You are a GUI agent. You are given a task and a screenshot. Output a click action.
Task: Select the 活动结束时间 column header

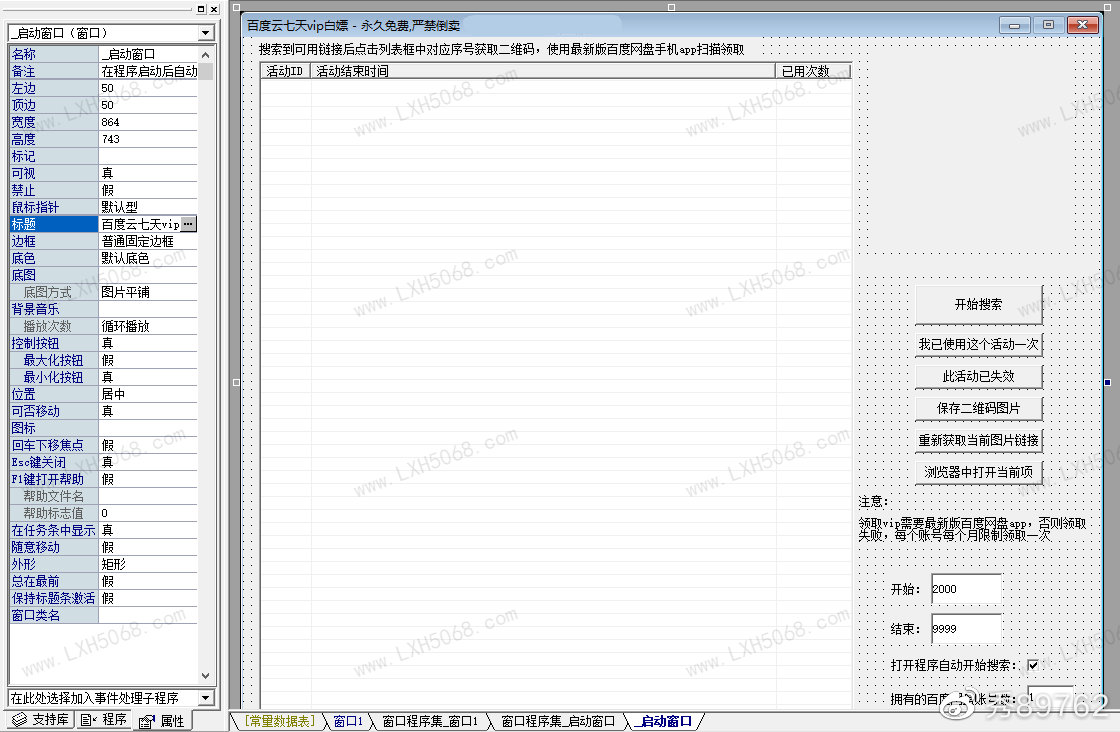(543, 71)
